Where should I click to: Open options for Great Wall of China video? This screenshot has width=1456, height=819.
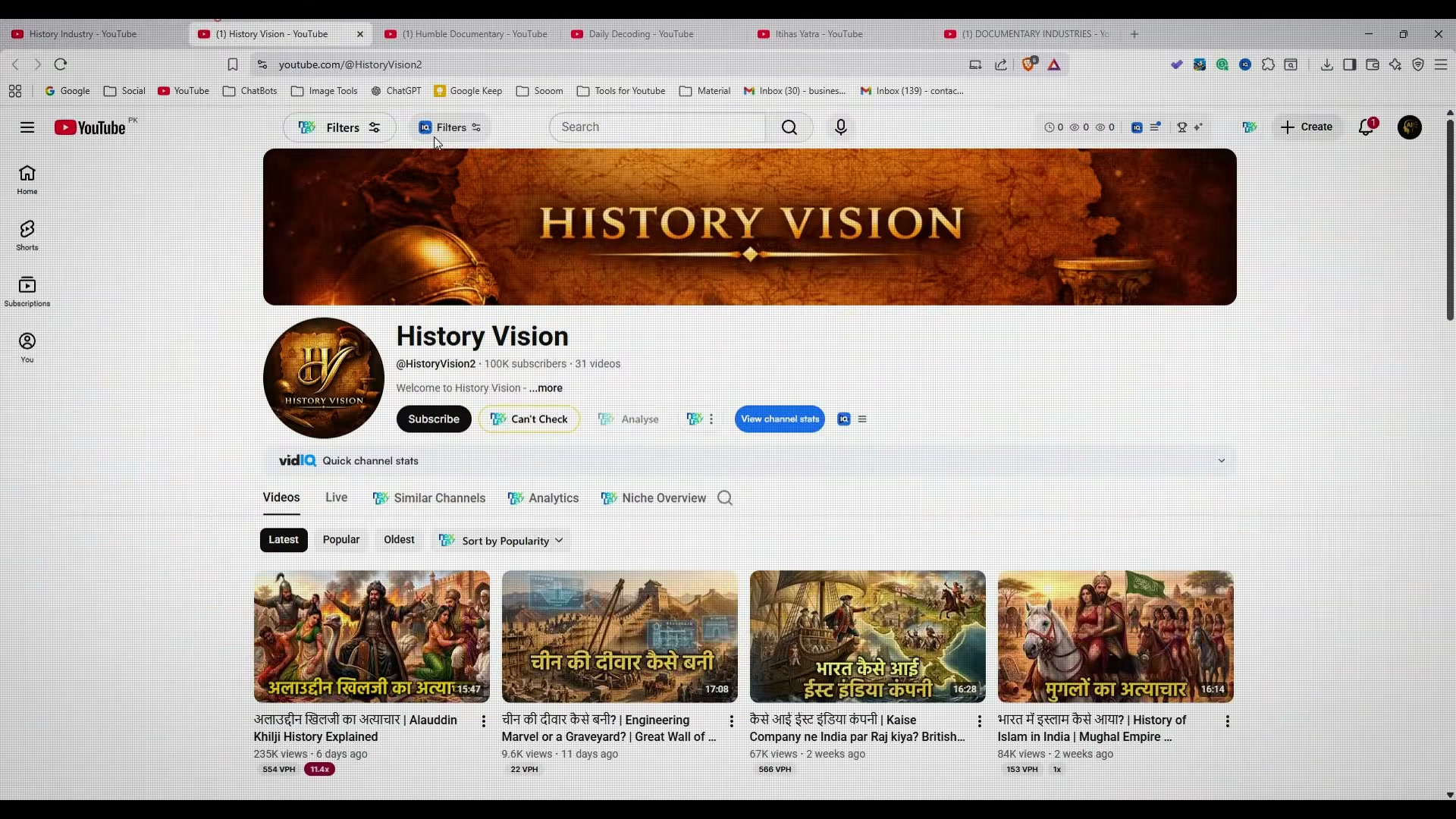pyautogui.click(x=732, y=721)
